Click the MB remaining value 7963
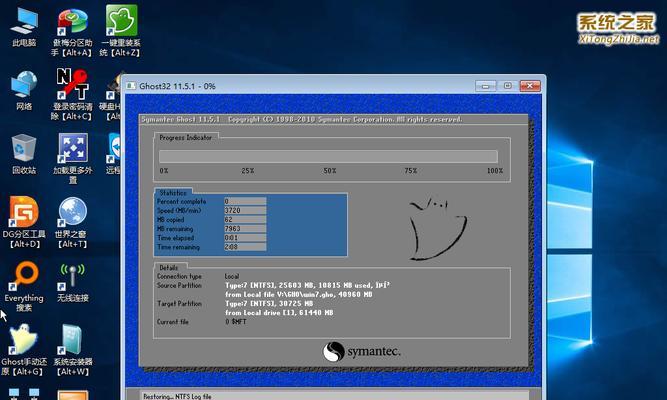 [245, 229]
